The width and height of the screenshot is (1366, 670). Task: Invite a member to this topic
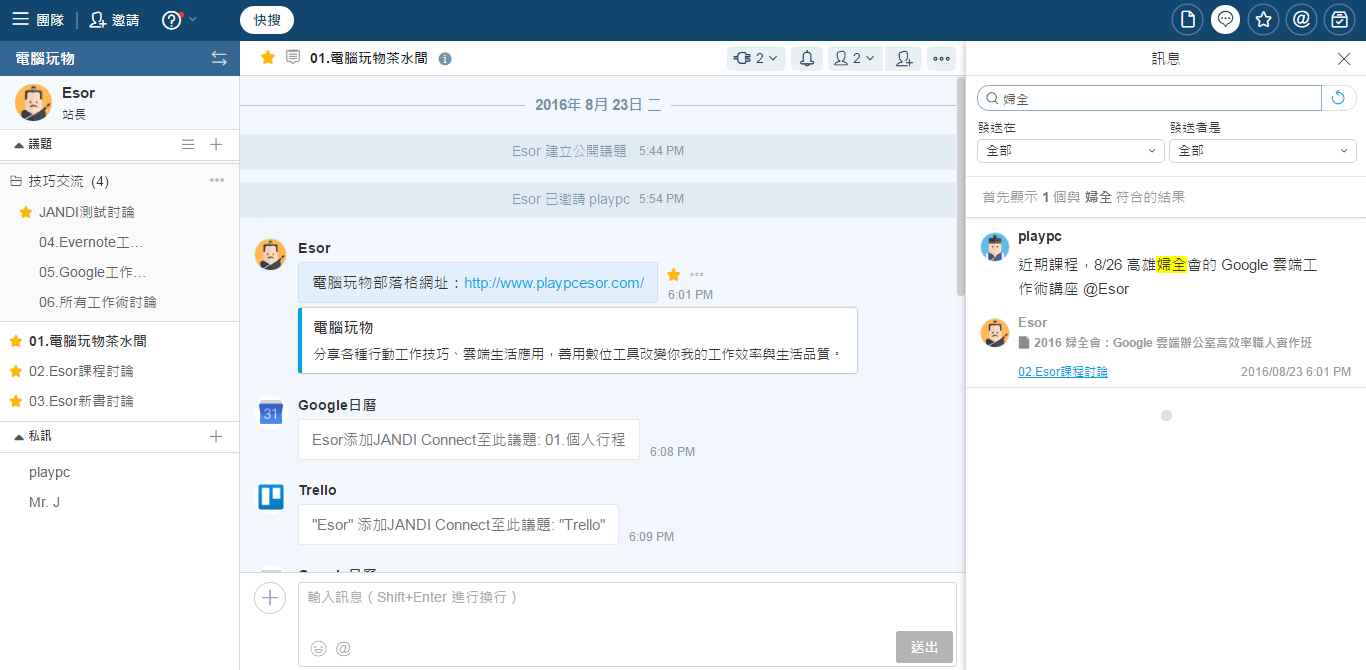click(x=904, y=58)
